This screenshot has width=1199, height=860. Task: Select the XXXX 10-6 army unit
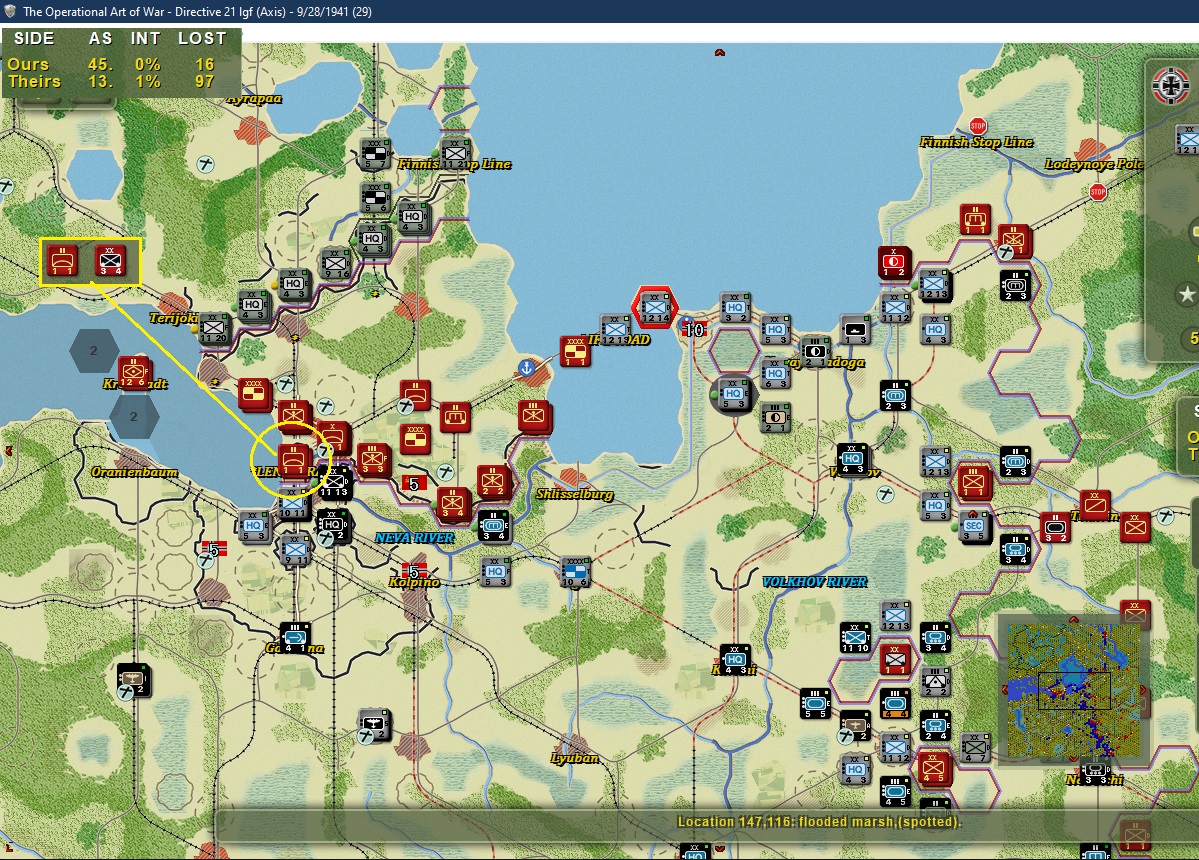576,572
